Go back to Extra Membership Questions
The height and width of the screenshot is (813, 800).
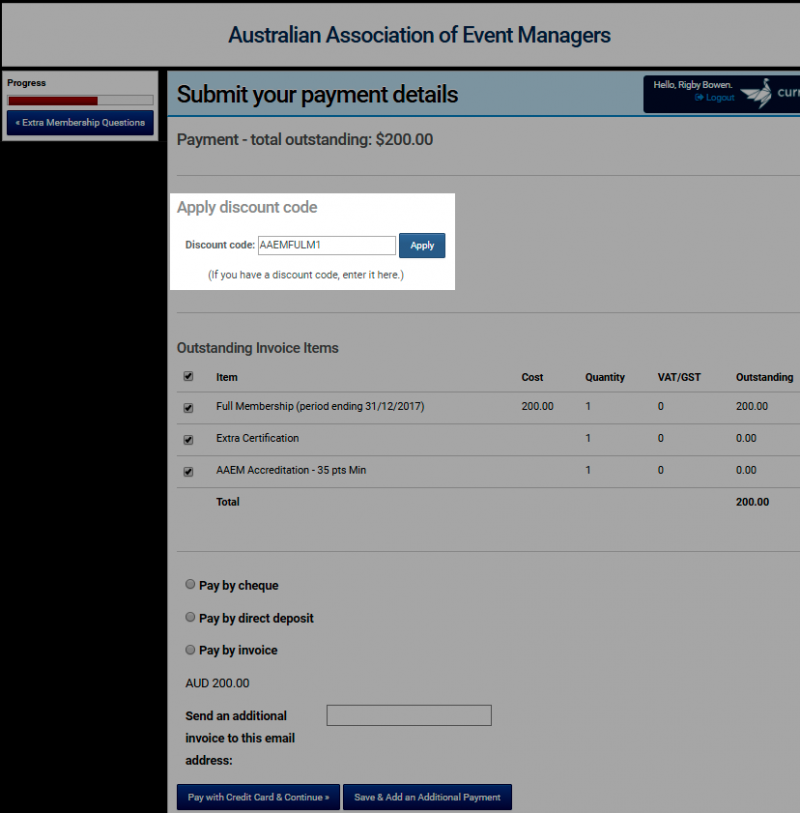80,123
